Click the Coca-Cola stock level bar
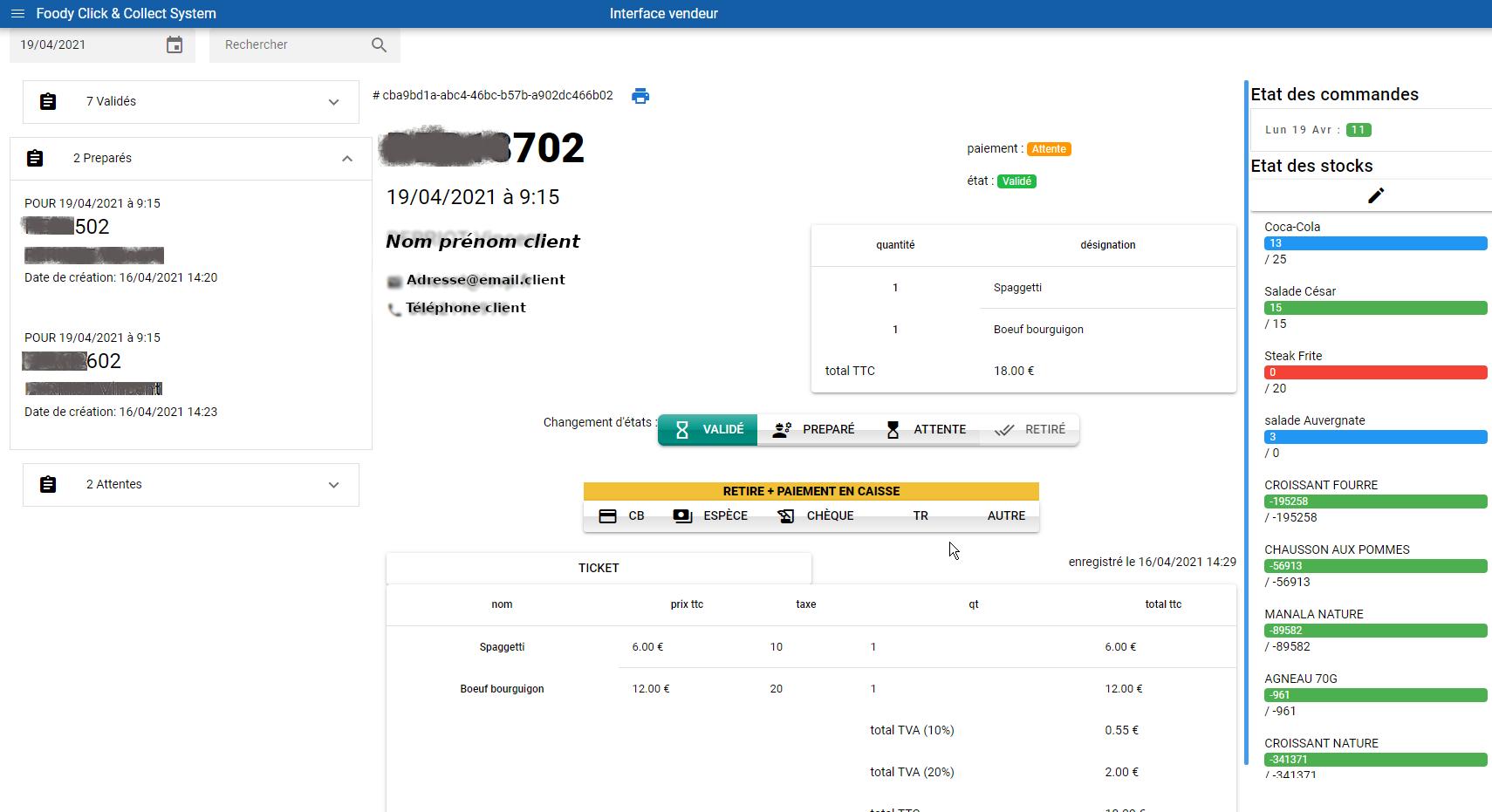 coord(1375,244)
